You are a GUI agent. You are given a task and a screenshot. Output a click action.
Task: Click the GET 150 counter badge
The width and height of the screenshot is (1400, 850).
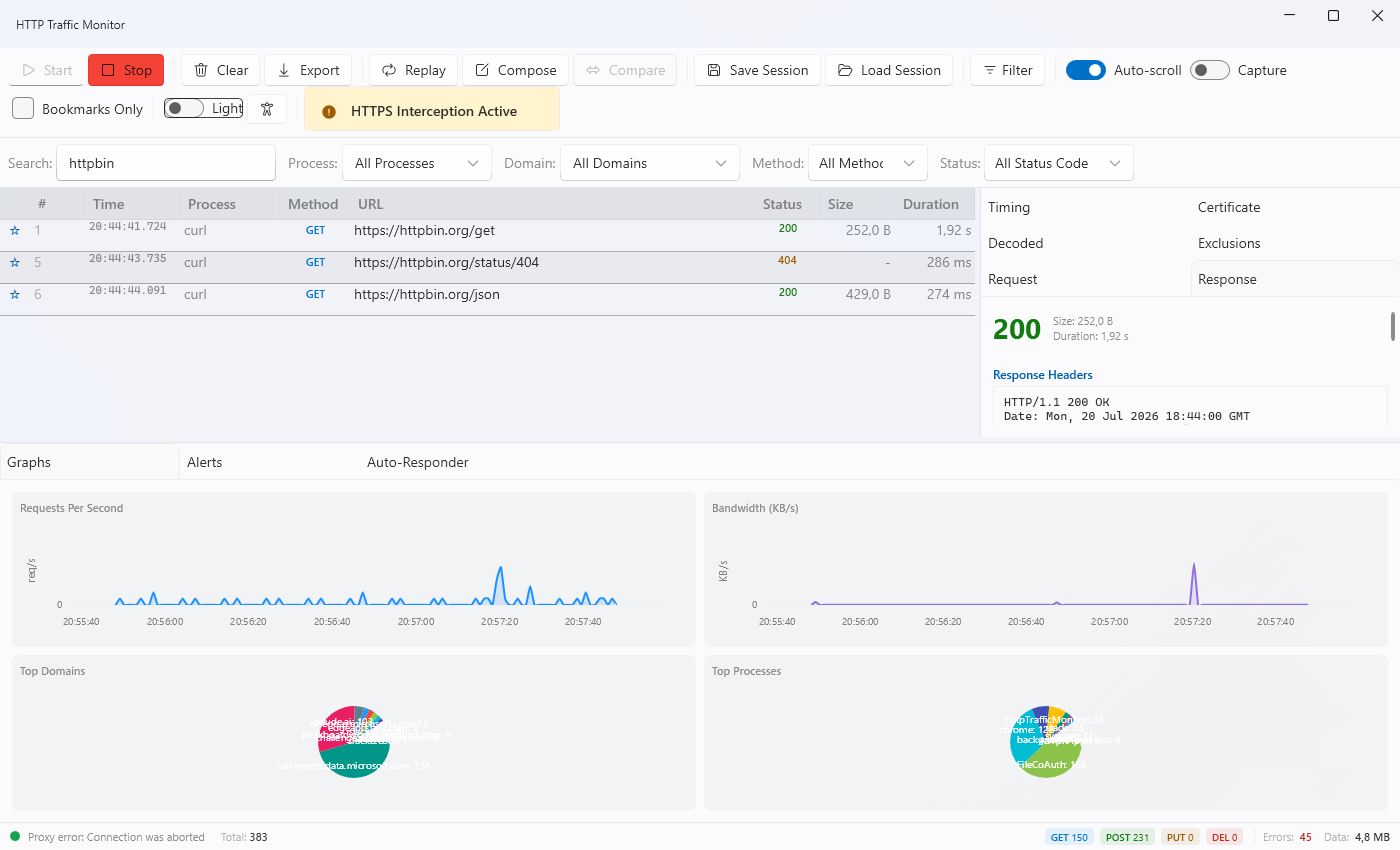(1069, 837)
